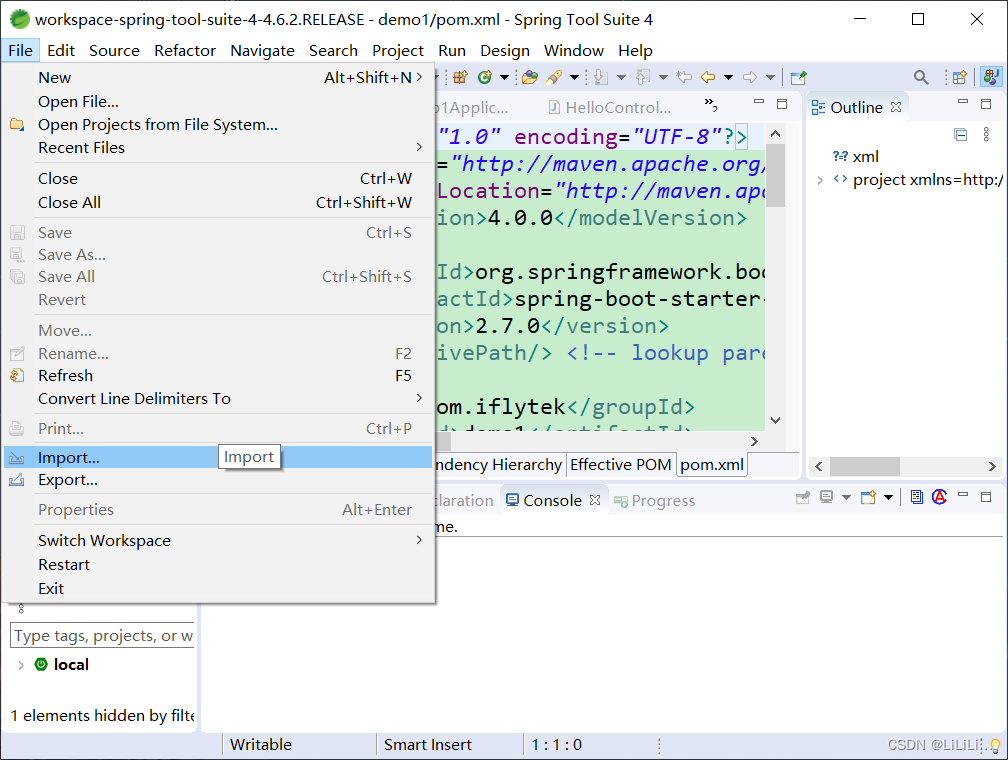Open the Edit menu
Image resolution: width=1008 pixels, height=760 pixels.
(61, 51)
